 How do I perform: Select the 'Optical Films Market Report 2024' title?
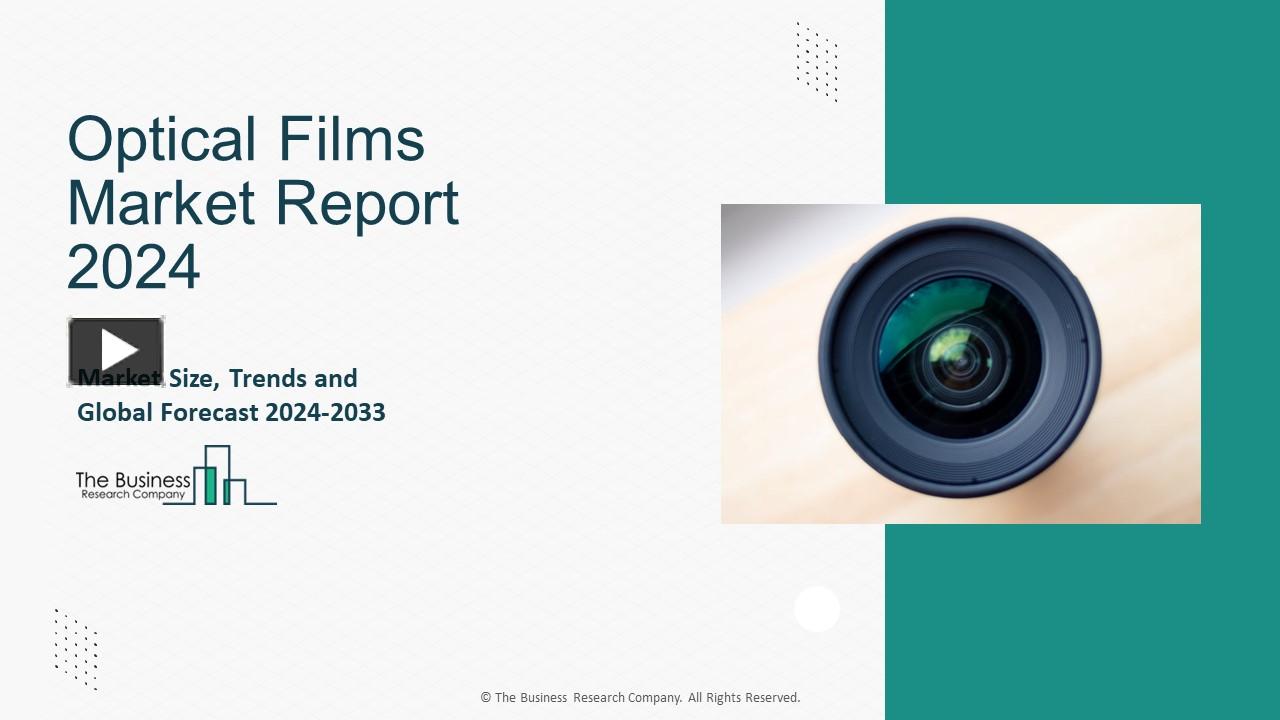[262, 203]
